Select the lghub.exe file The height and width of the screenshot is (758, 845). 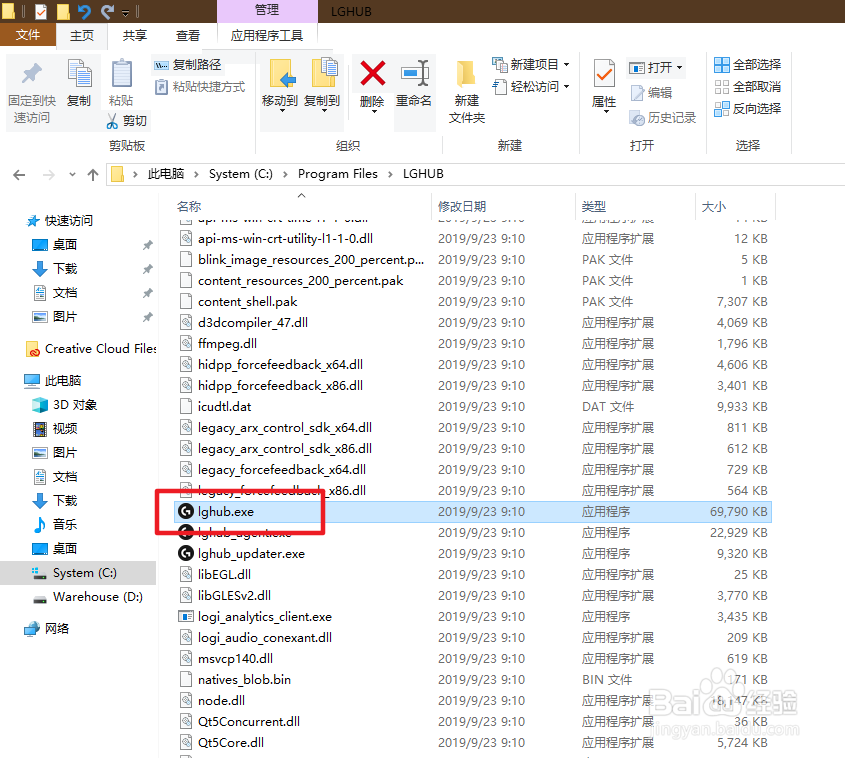coord(473,511)
